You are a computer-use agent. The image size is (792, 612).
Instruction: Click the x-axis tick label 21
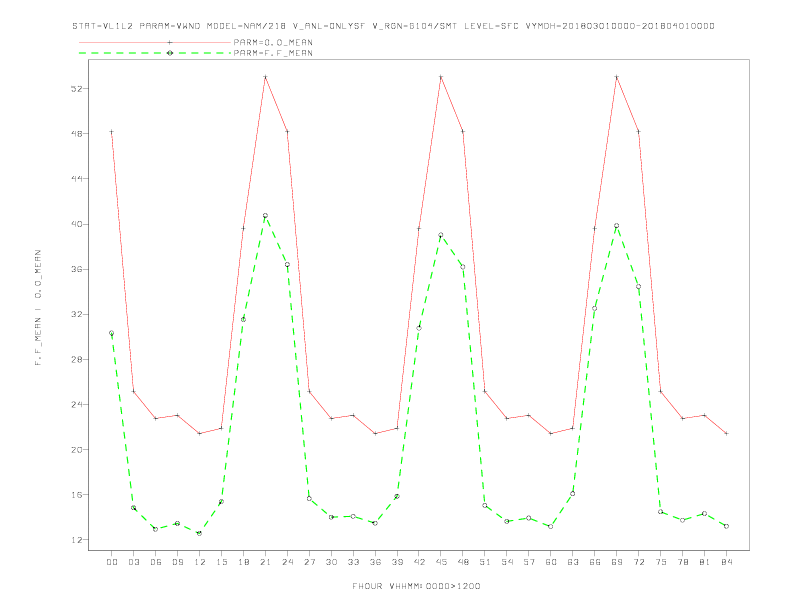[x=265, y=562]
